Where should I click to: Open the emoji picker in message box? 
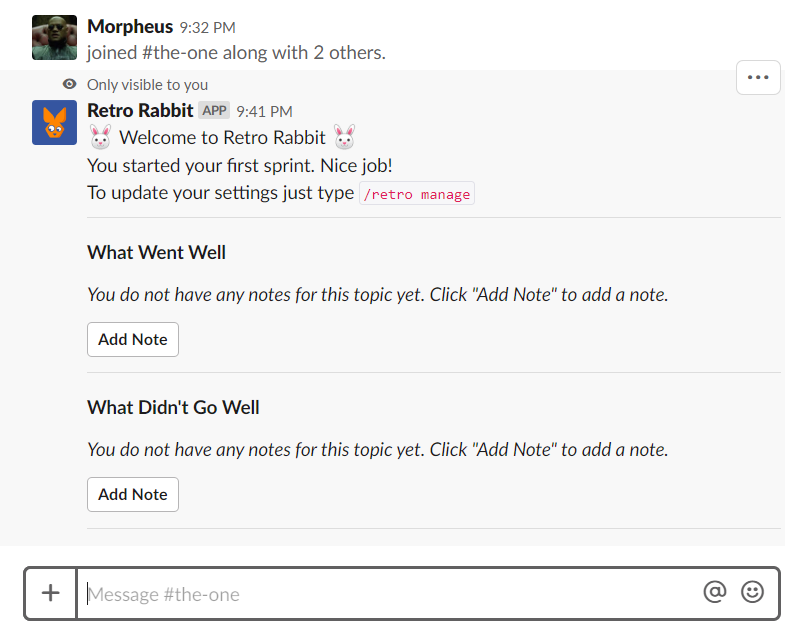(x=752, y=593)
